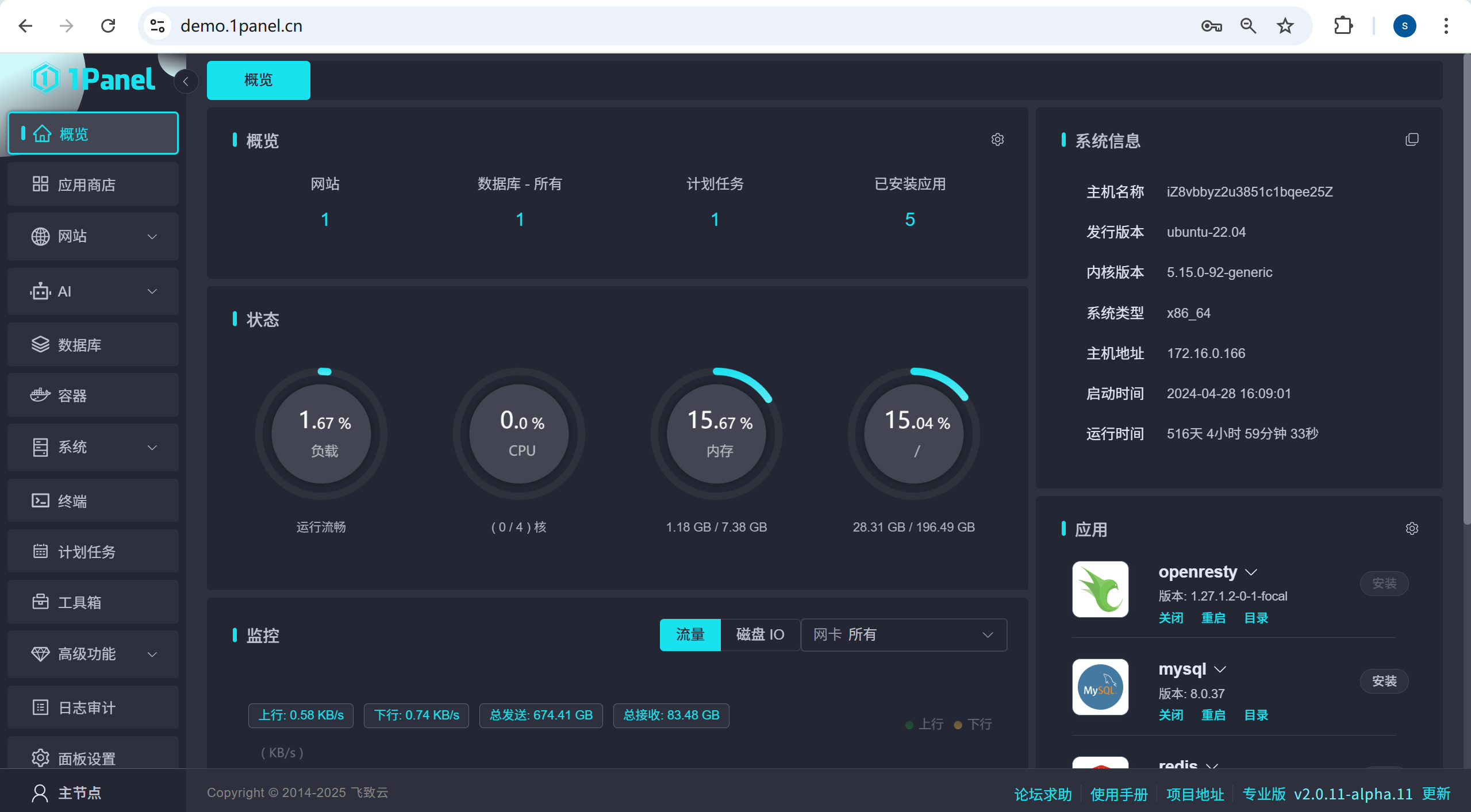The width and height of the screenshot is (1471, 812).
Task: Select the 流量 monitoring toggle
Action: tap(690, 634)
